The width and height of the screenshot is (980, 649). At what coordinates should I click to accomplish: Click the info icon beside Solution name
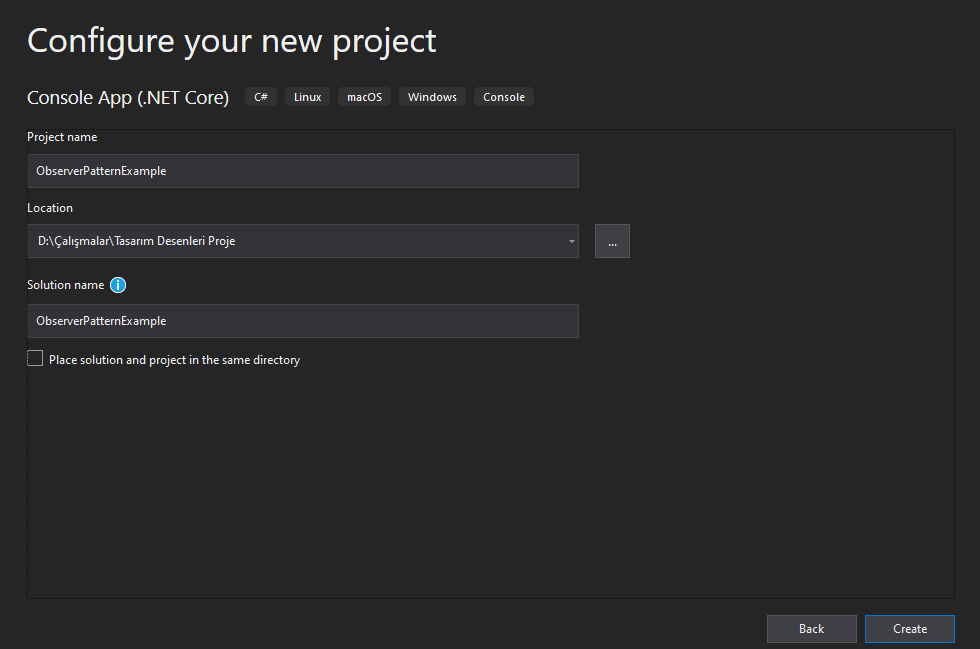[x=118, y=285]
